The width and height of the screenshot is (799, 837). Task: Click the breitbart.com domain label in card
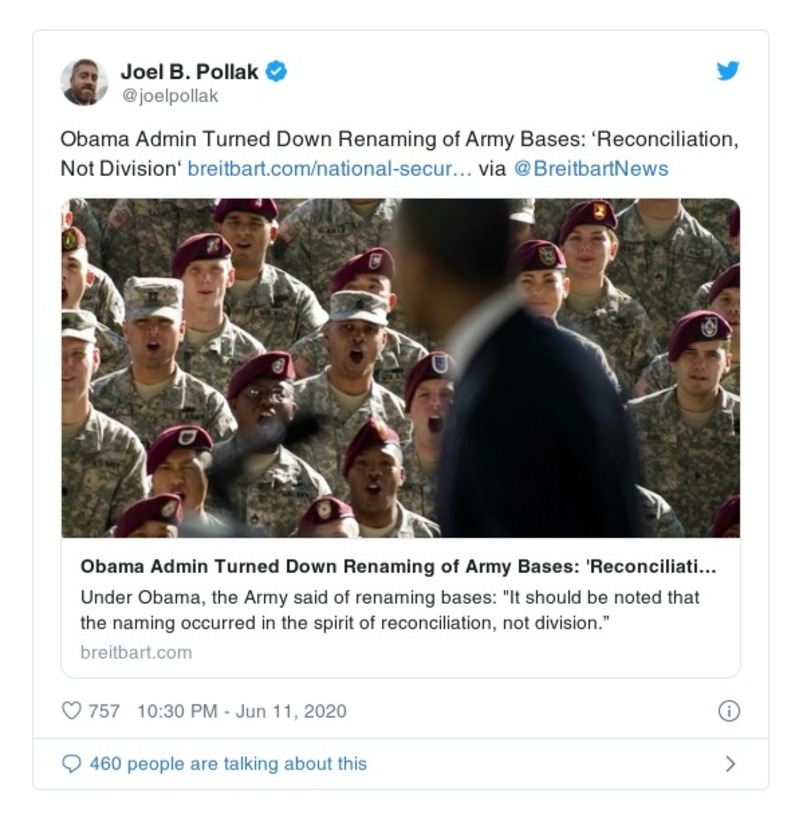coord(135,652)
